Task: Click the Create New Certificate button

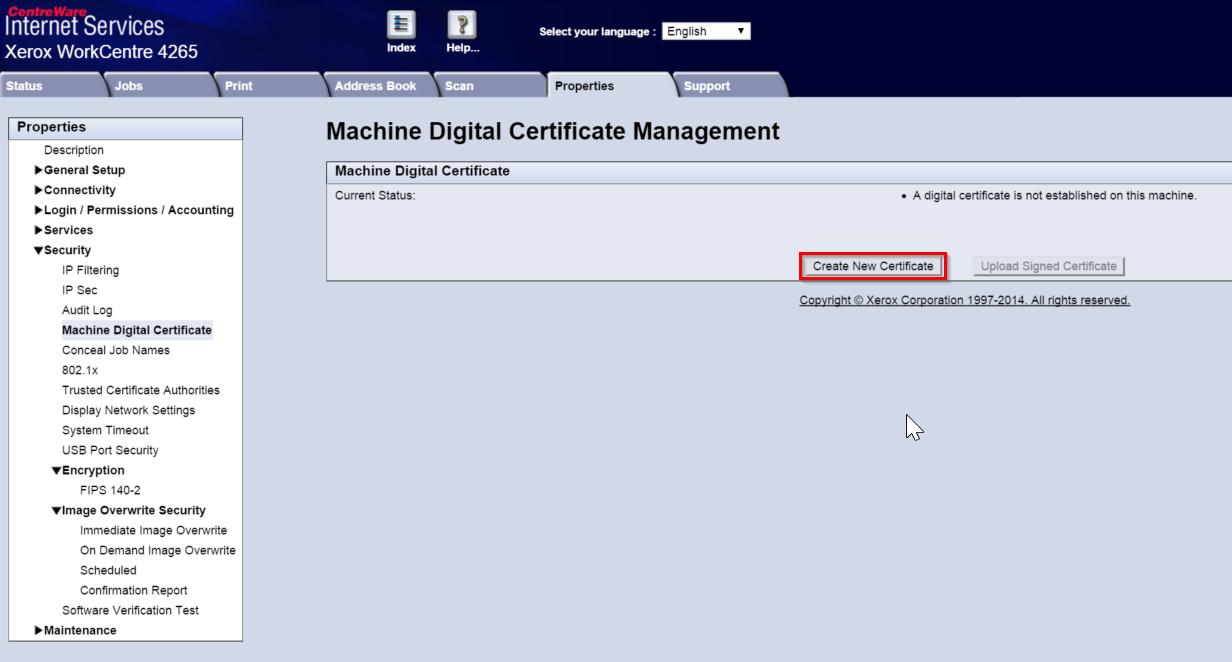Action: 872,265
